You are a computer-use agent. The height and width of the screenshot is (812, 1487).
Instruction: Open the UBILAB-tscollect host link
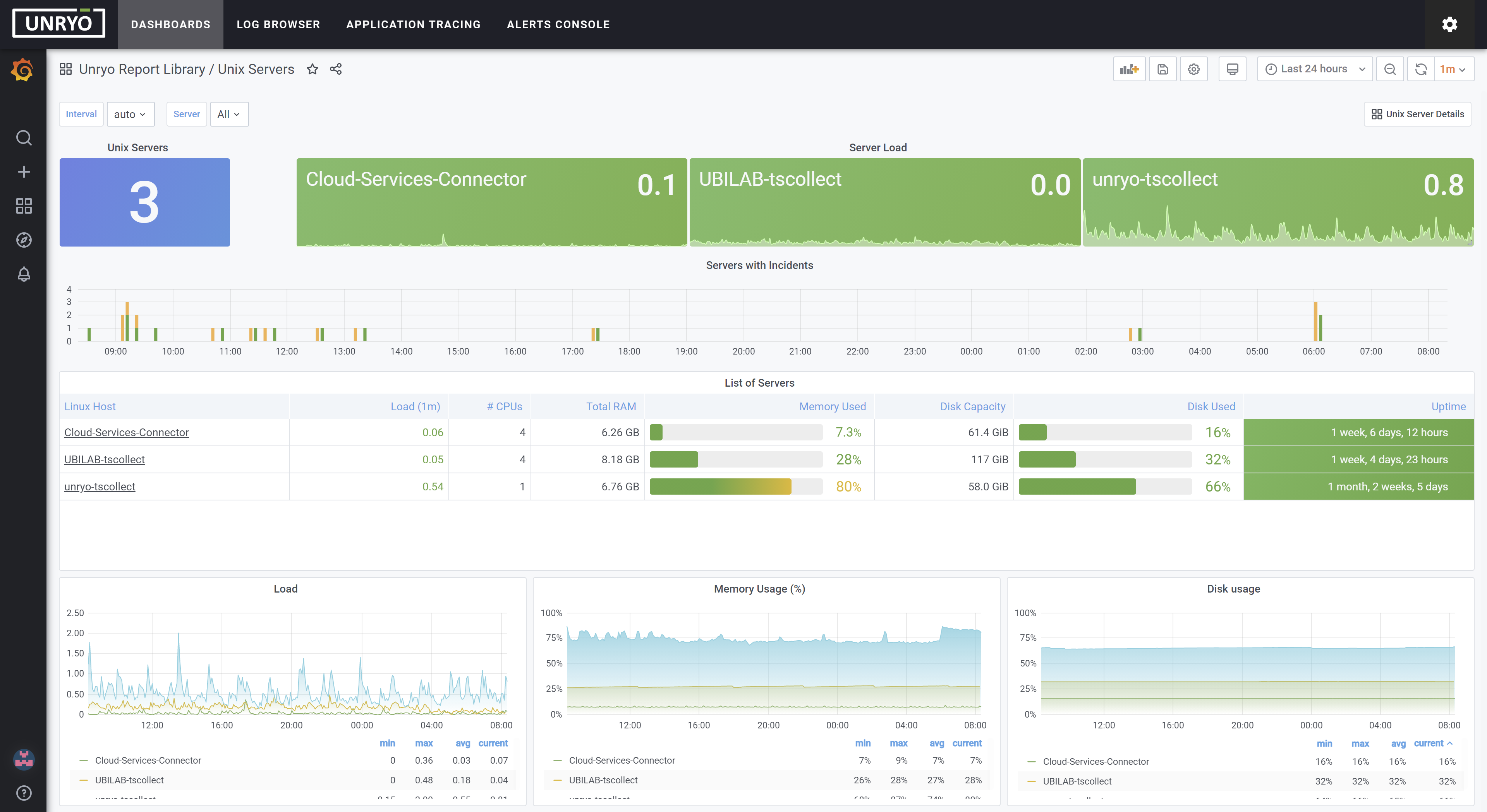[x=105, y=459]
